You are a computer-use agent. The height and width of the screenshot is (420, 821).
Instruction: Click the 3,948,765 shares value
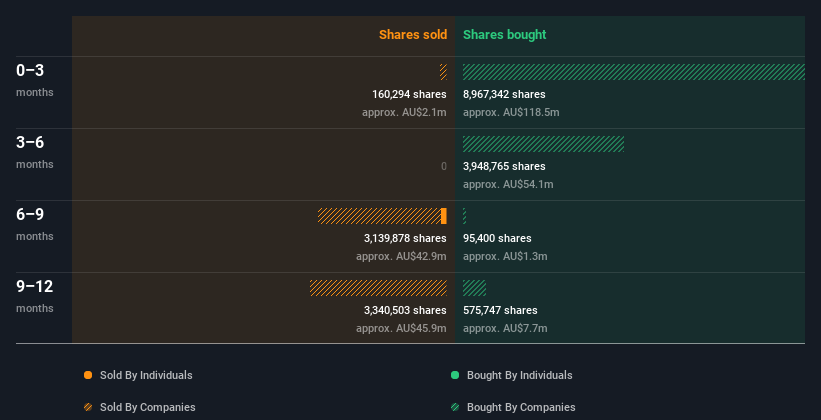click(x=504, y=167)
